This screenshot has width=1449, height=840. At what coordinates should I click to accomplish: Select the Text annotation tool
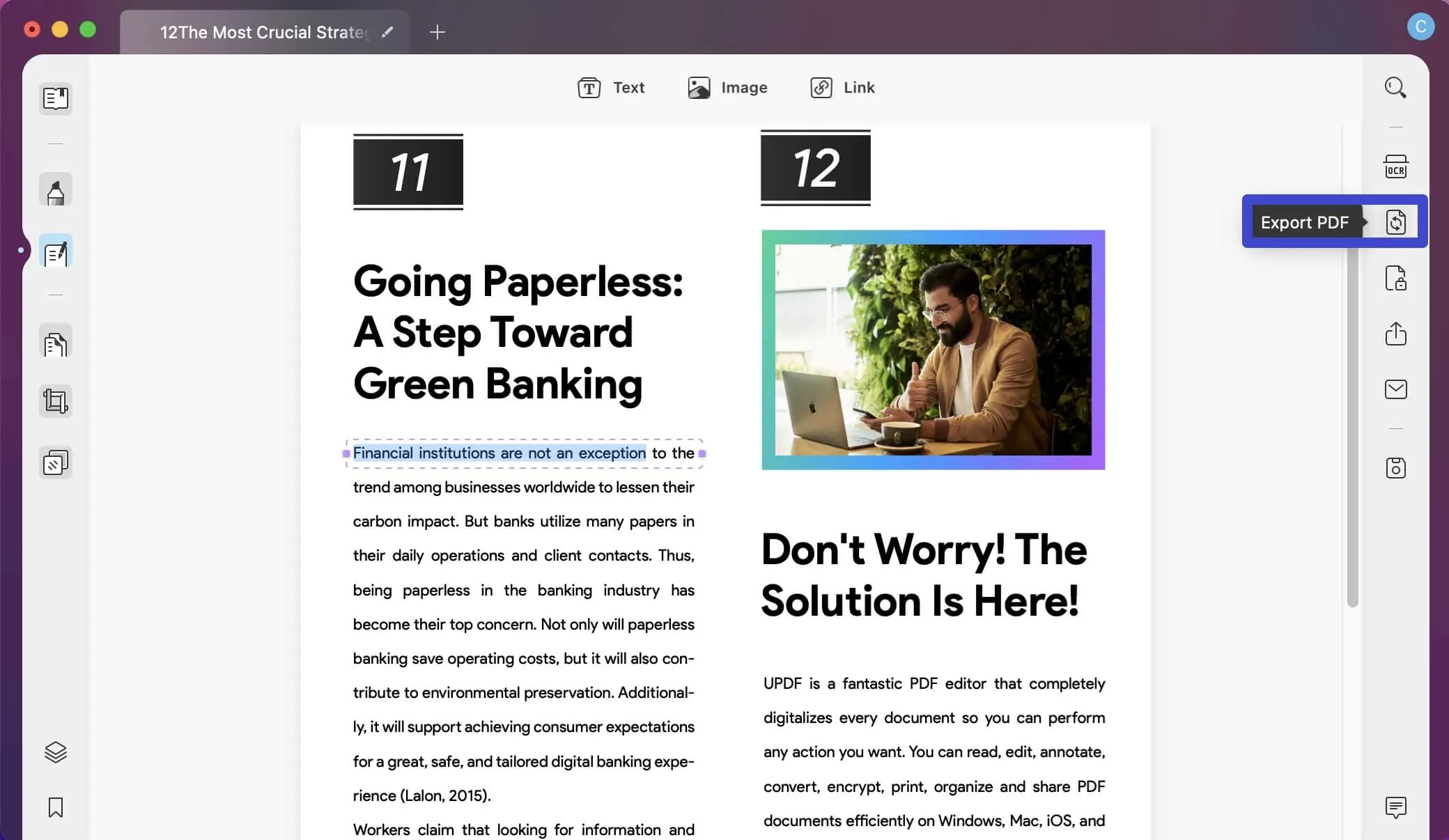coord(611,87)
